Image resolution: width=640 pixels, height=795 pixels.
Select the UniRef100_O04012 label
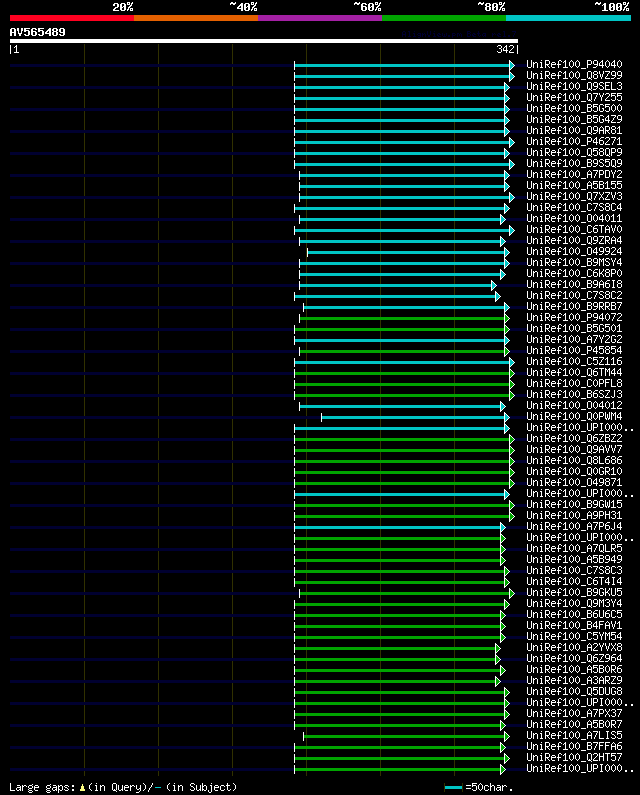[574, 406]
